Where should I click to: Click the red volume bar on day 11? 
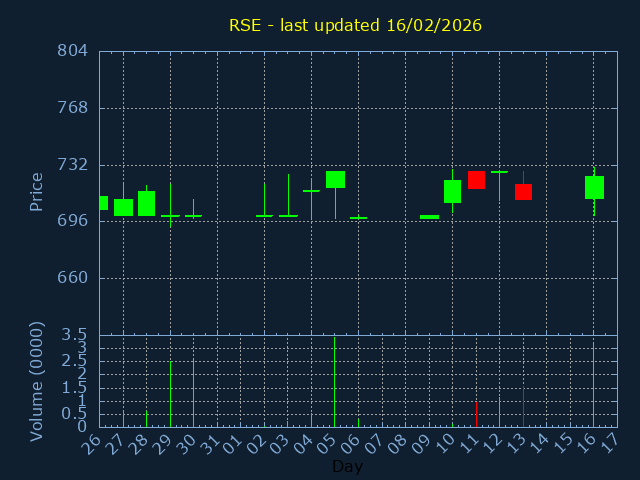point(476,414)
